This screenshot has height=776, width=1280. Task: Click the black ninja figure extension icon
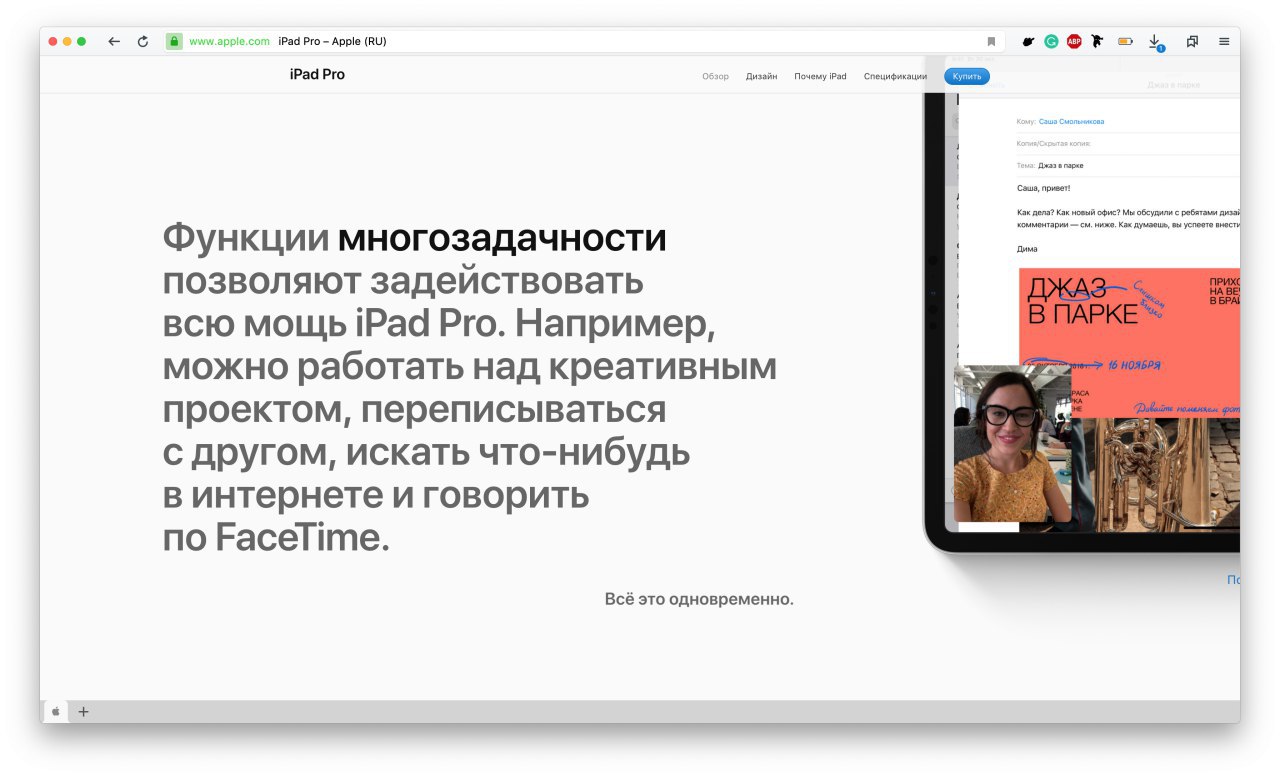click(x=1099, y=41)
